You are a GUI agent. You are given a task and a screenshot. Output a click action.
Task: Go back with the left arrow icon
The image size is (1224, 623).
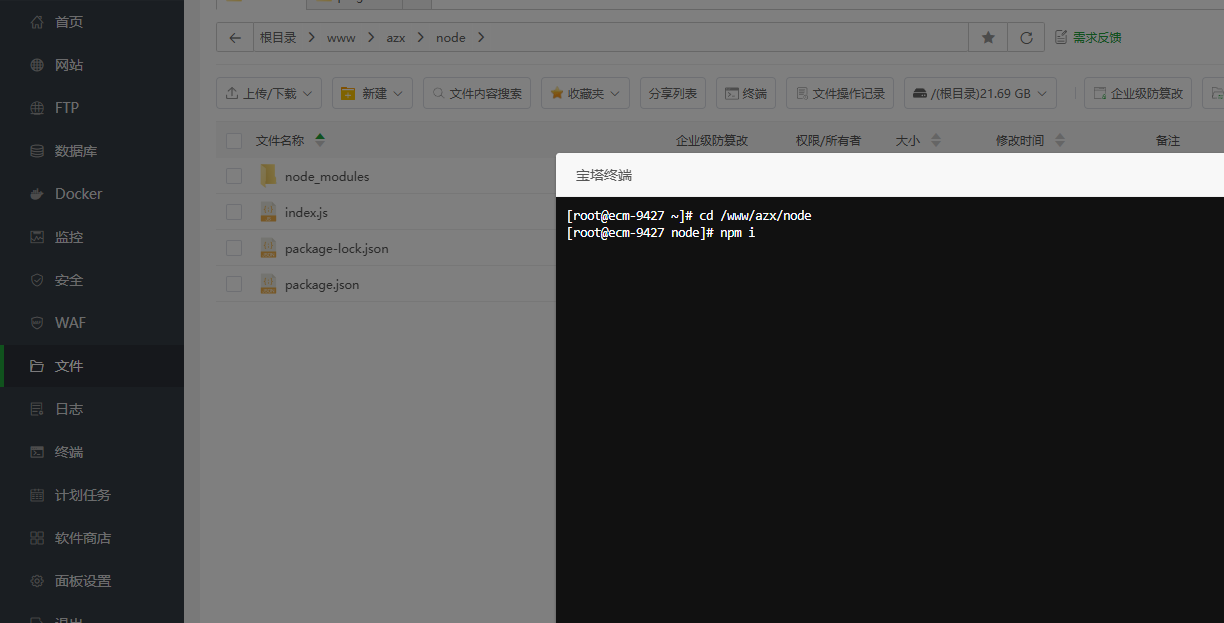coord(235,37)
